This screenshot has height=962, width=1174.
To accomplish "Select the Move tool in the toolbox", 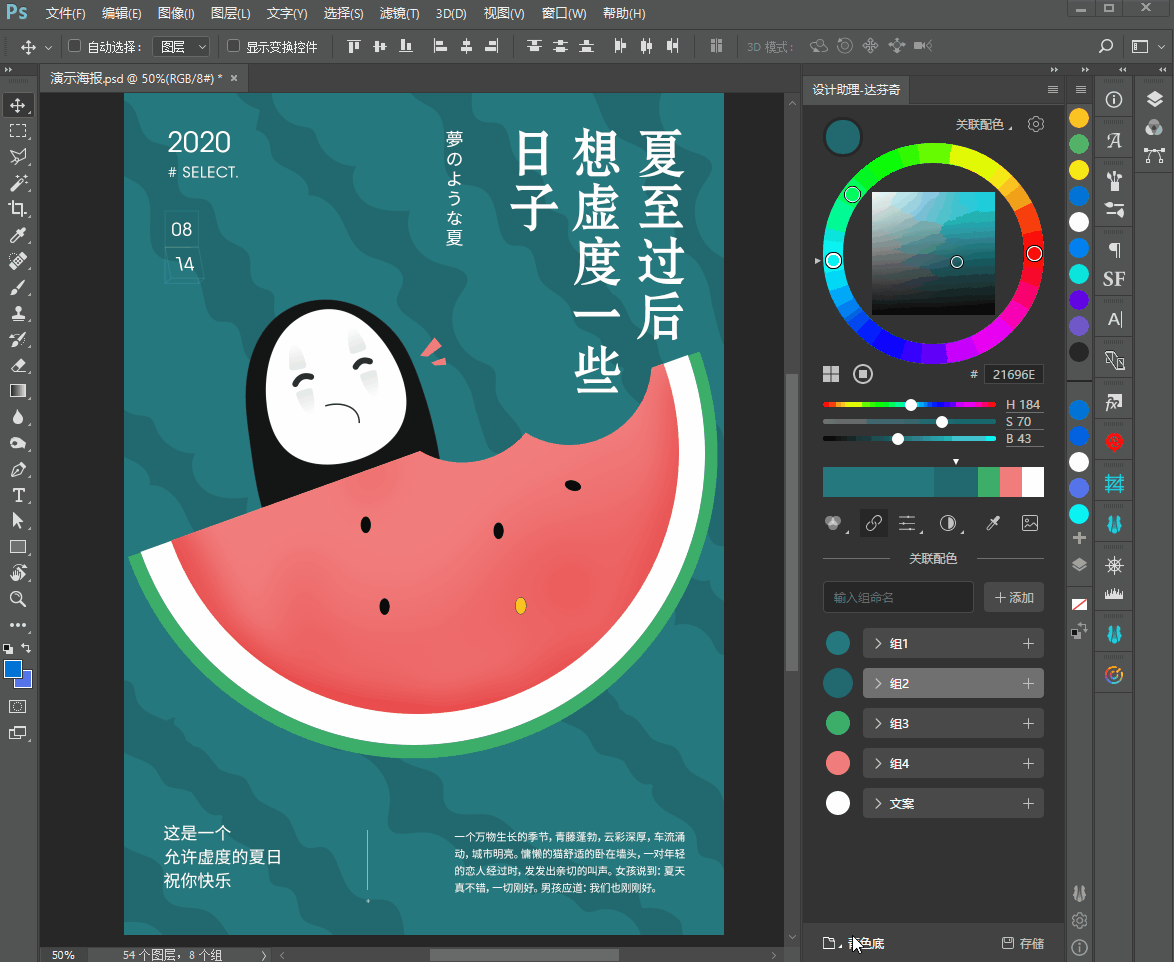I will (18, 105).
